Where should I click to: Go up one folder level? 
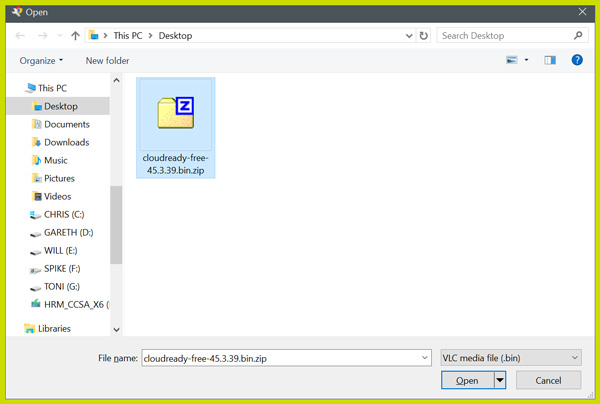point(75,36)
